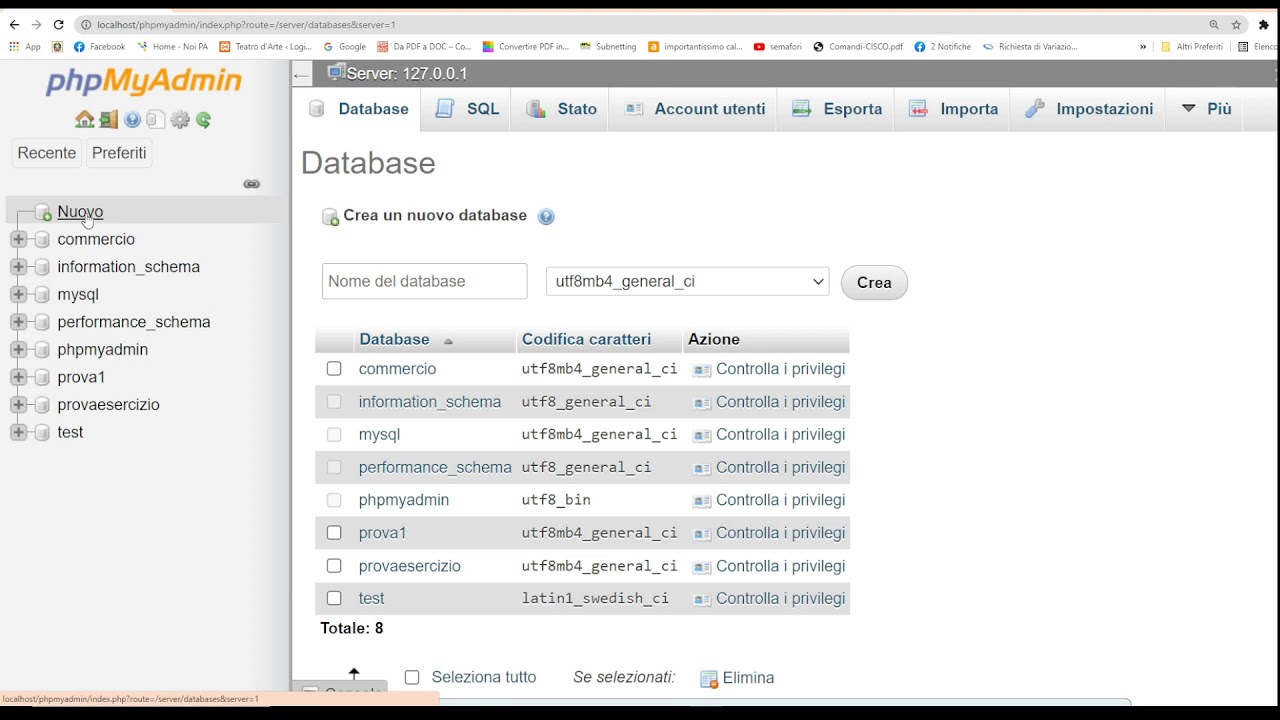Expand information_schema node in navigation tree
The height and width of the screenshot is (720, 1280).
tap(18, 267)
